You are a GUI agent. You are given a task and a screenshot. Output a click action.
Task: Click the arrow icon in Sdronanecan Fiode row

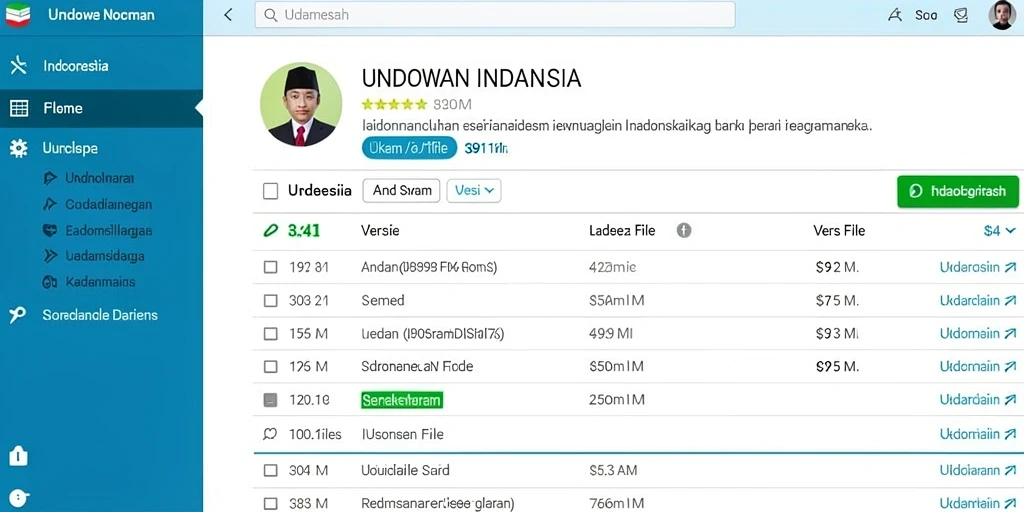[1010, 366]
